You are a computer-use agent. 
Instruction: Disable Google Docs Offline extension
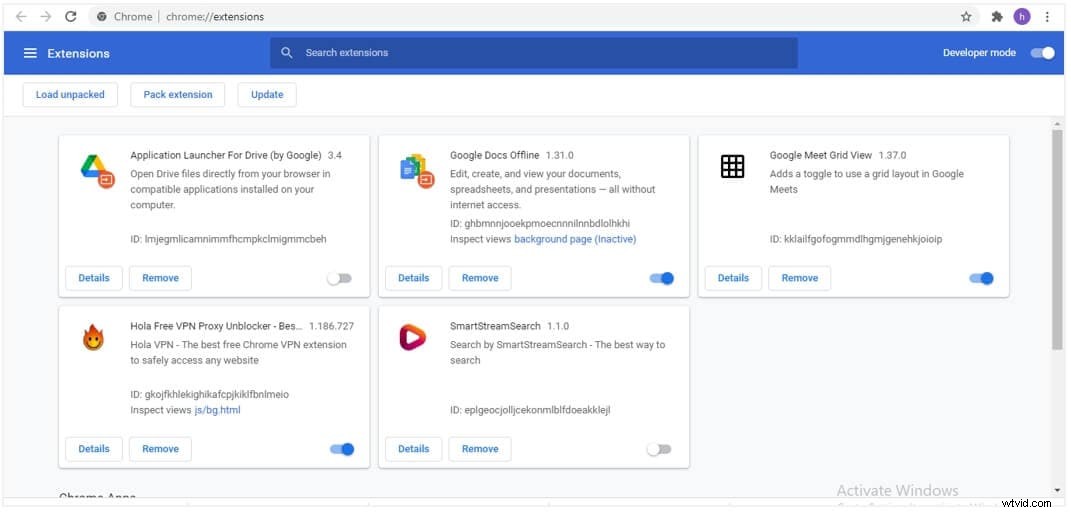point(661,278)
